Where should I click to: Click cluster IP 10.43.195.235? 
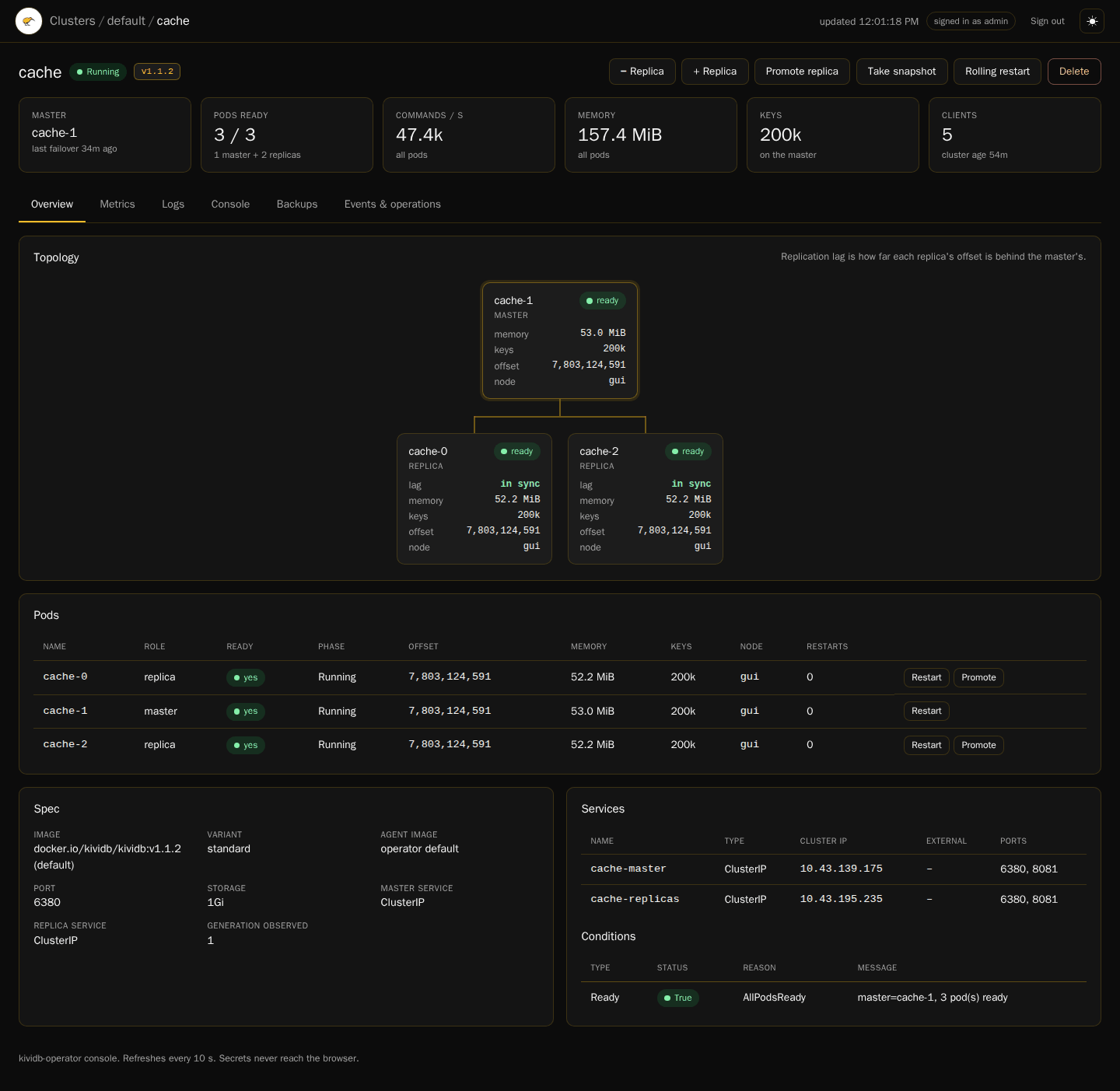click(842, 899)
